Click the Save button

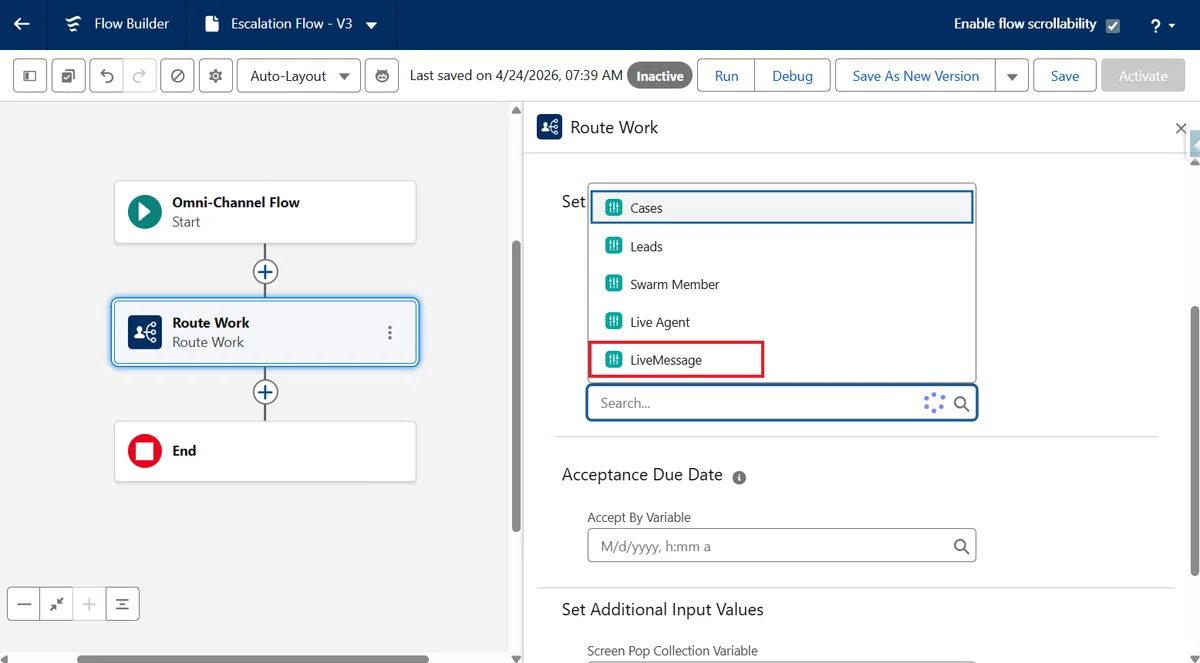tap(1065, 76)
